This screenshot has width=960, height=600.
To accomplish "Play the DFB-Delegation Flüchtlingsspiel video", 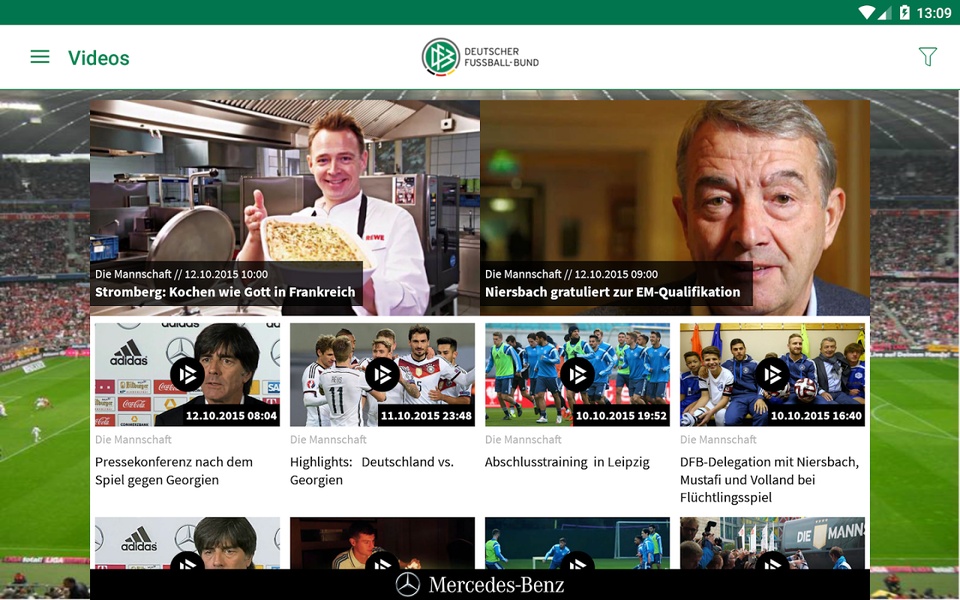I will (773, 375).
